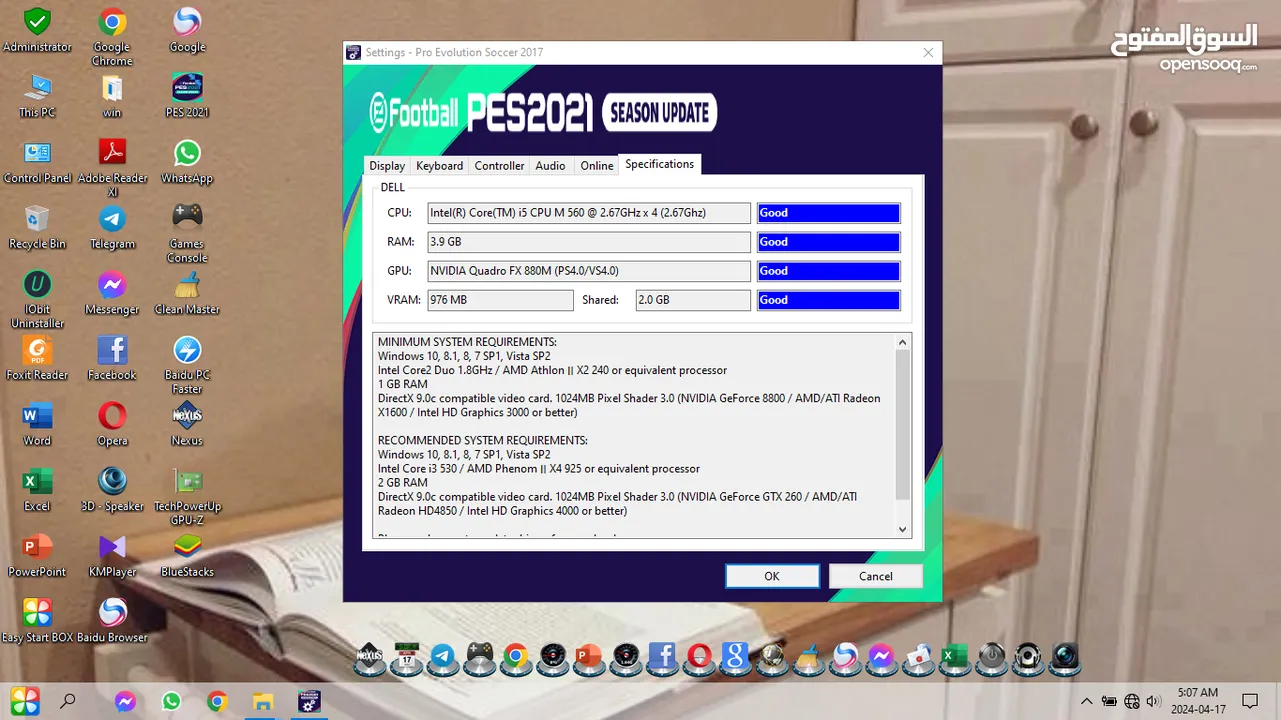Open the volume control in tray
This screenshot has width=1281, height=720.
1153,701
